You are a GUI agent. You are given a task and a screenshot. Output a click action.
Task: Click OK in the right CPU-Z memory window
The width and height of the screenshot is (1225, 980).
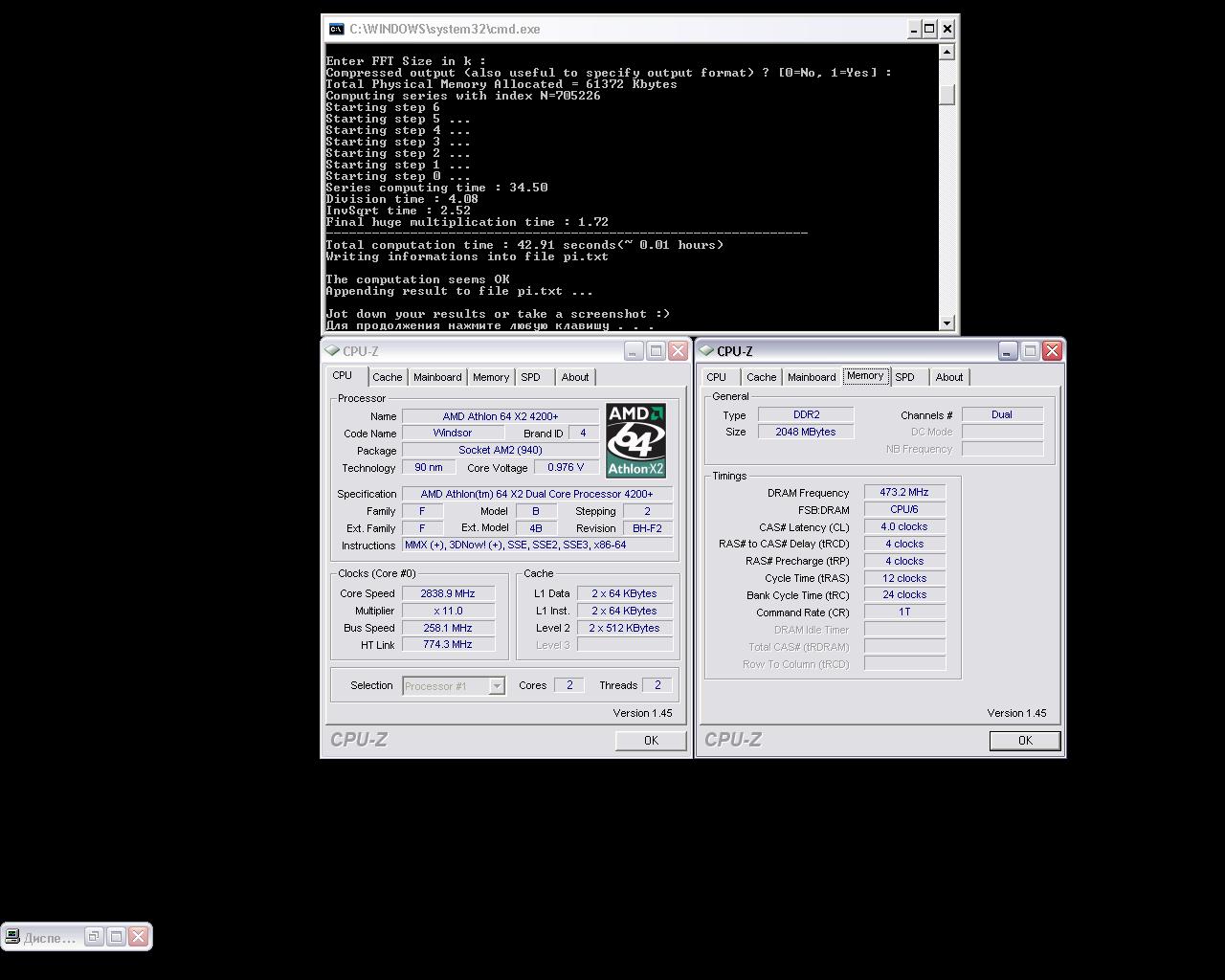pos(1025,740)
